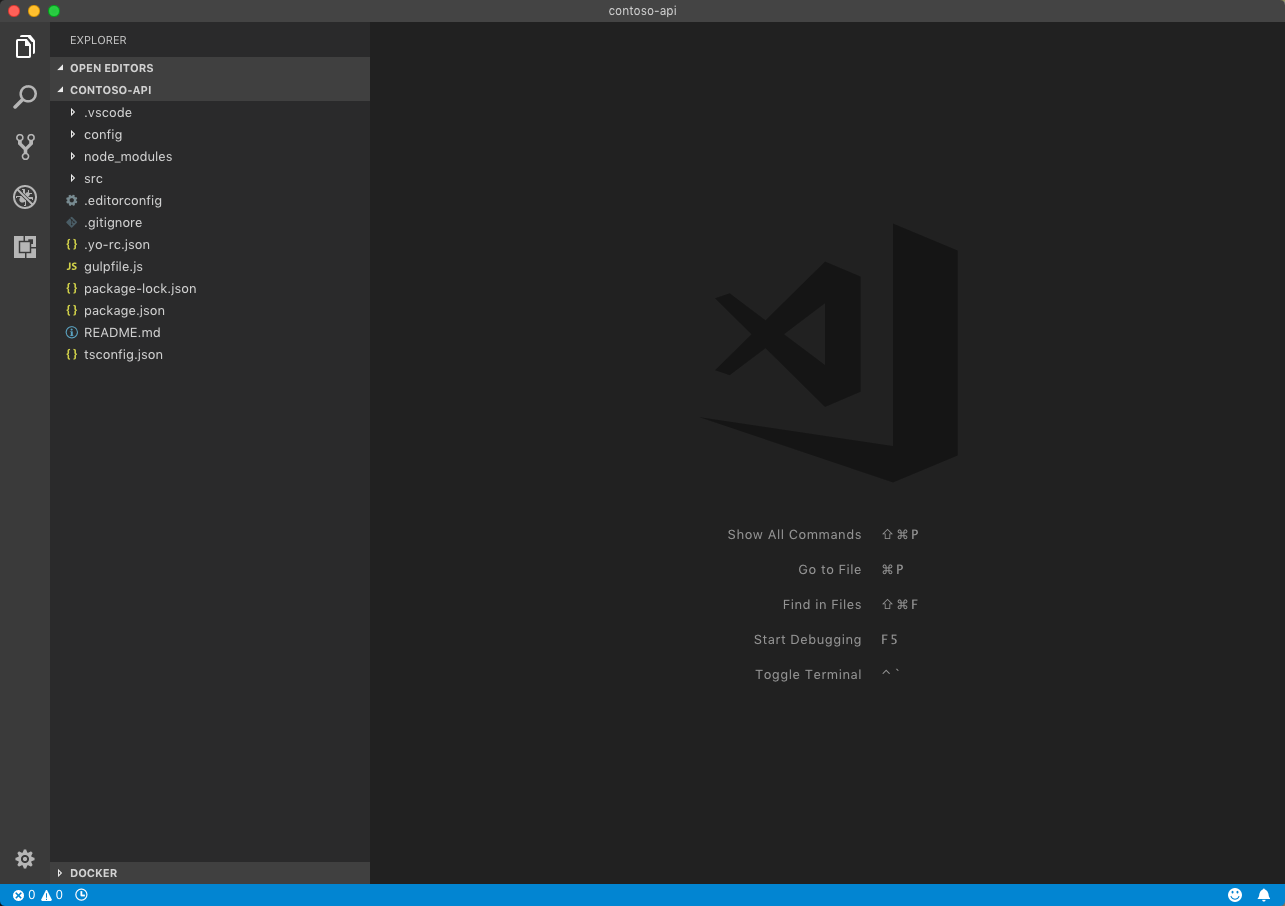The image size is (1285, 906).
Task: Open the Source Control view
Action: (24, 146)
